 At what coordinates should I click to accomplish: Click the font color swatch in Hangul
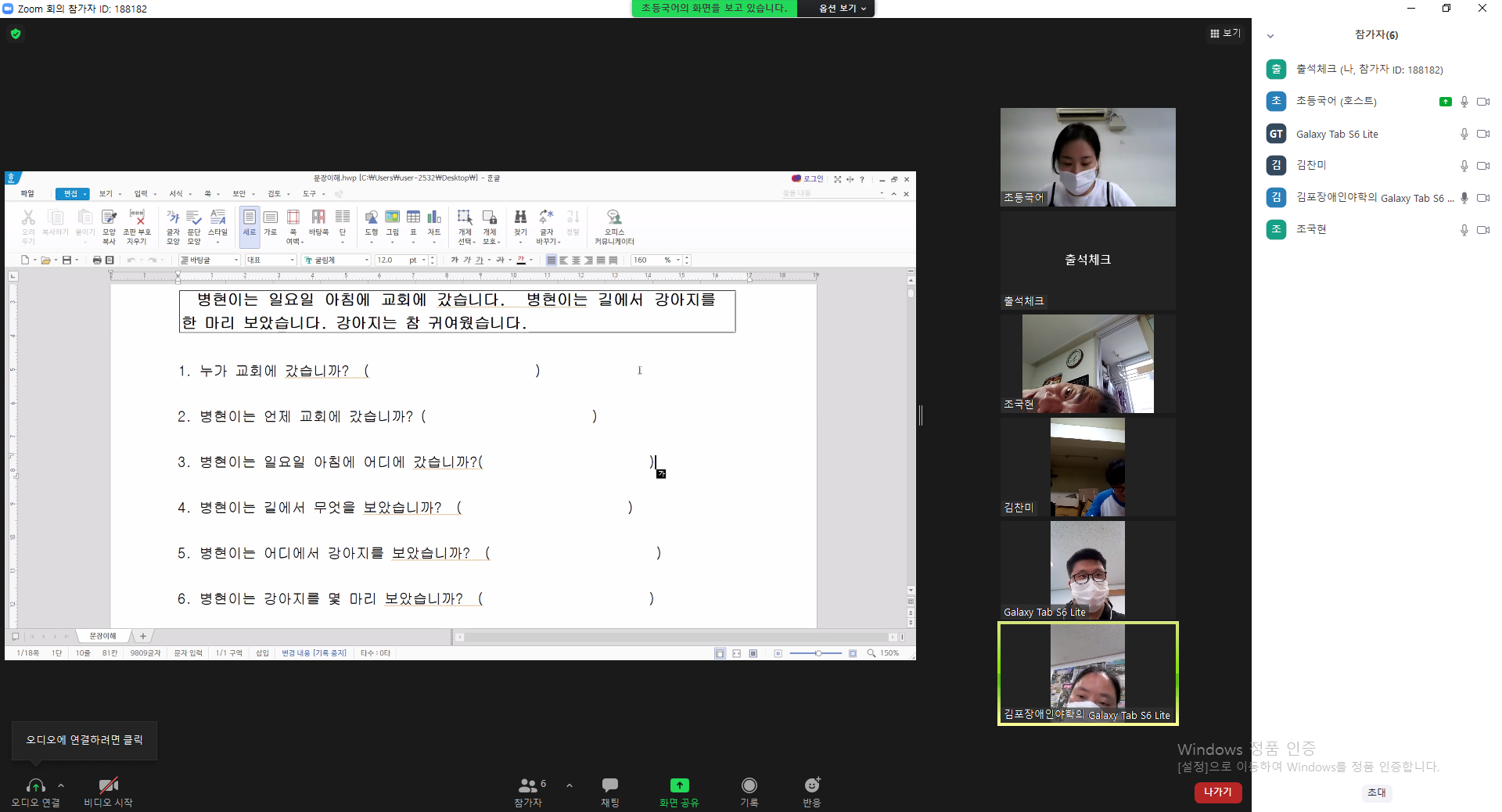tap(521, 260)
